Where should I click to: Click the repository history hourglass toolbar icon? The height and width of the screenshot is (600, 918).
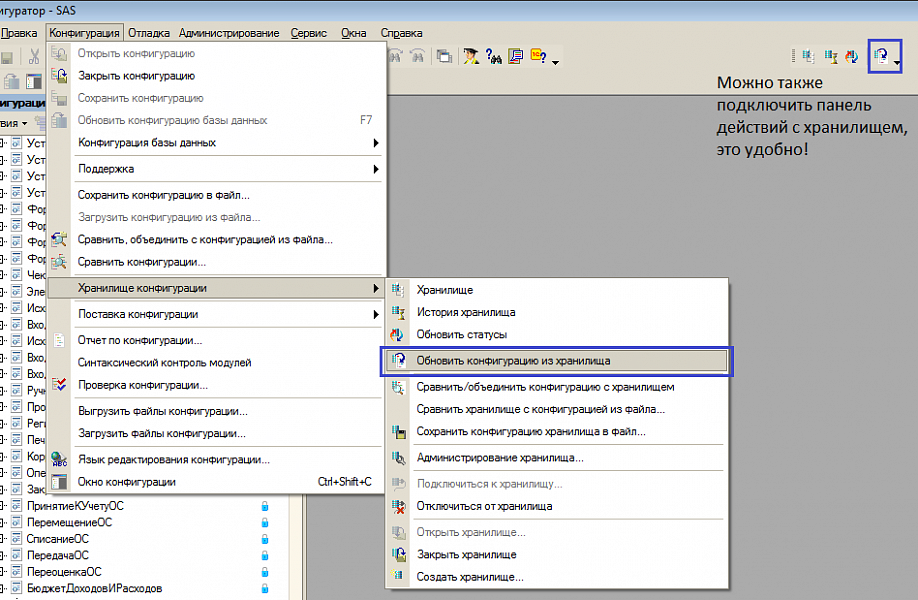click(x=830, y=56)
